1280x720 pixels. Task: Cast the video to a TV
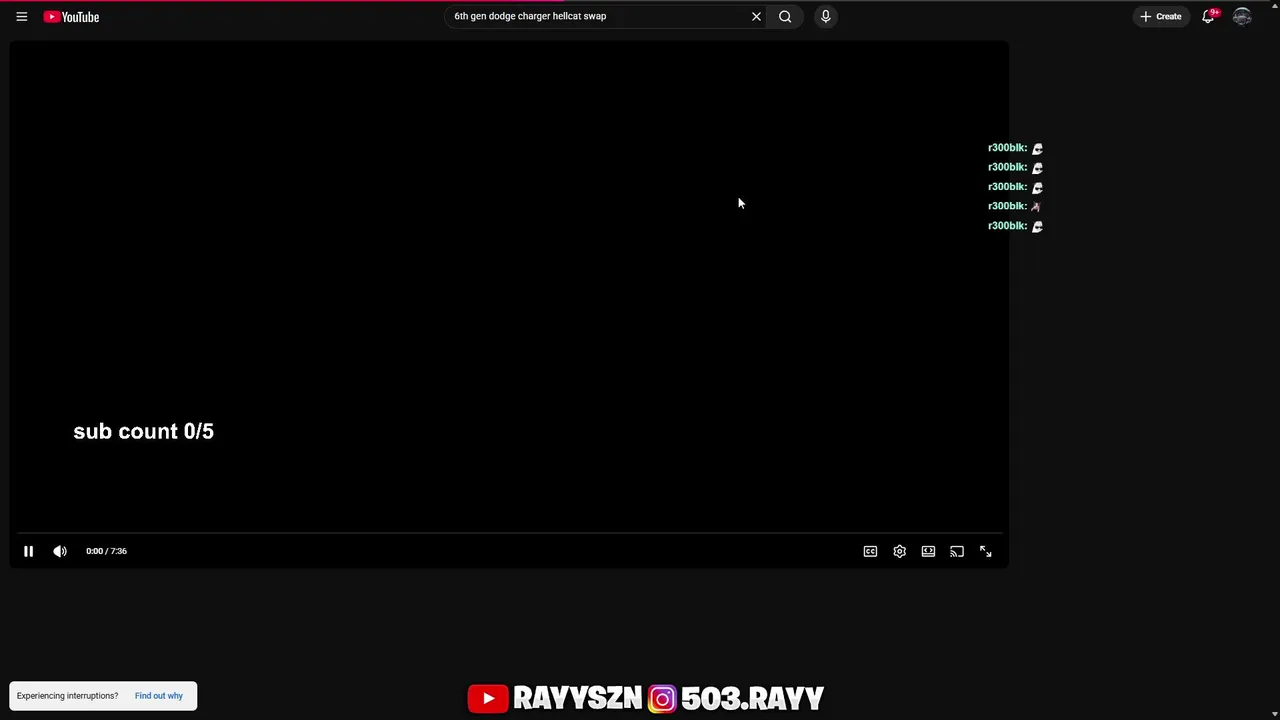pyautogui.click(x=957, y=551)
